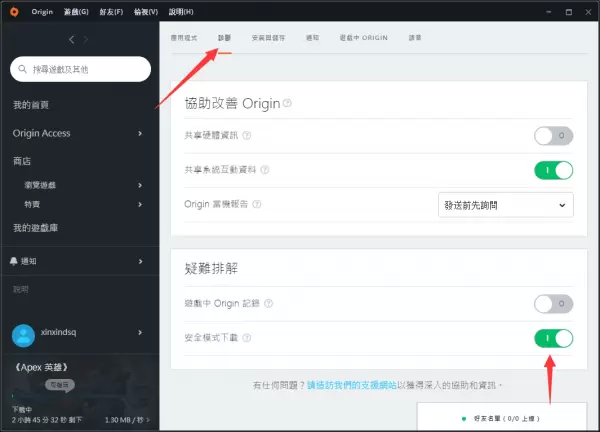Open download queue via 1.30 MB/秒 arrow
Viewport: 600px width, 432px height.
[x=148, y=420]
